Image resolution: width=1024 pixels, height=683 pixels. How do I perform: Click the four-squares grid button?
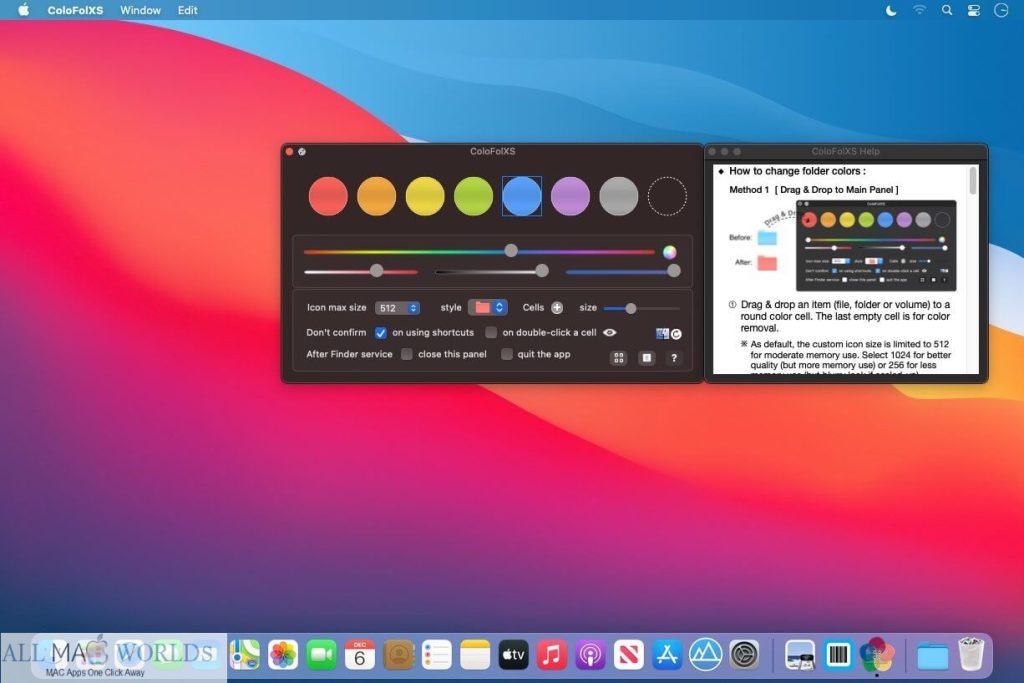pyautogui.click(x=618, y=358)
